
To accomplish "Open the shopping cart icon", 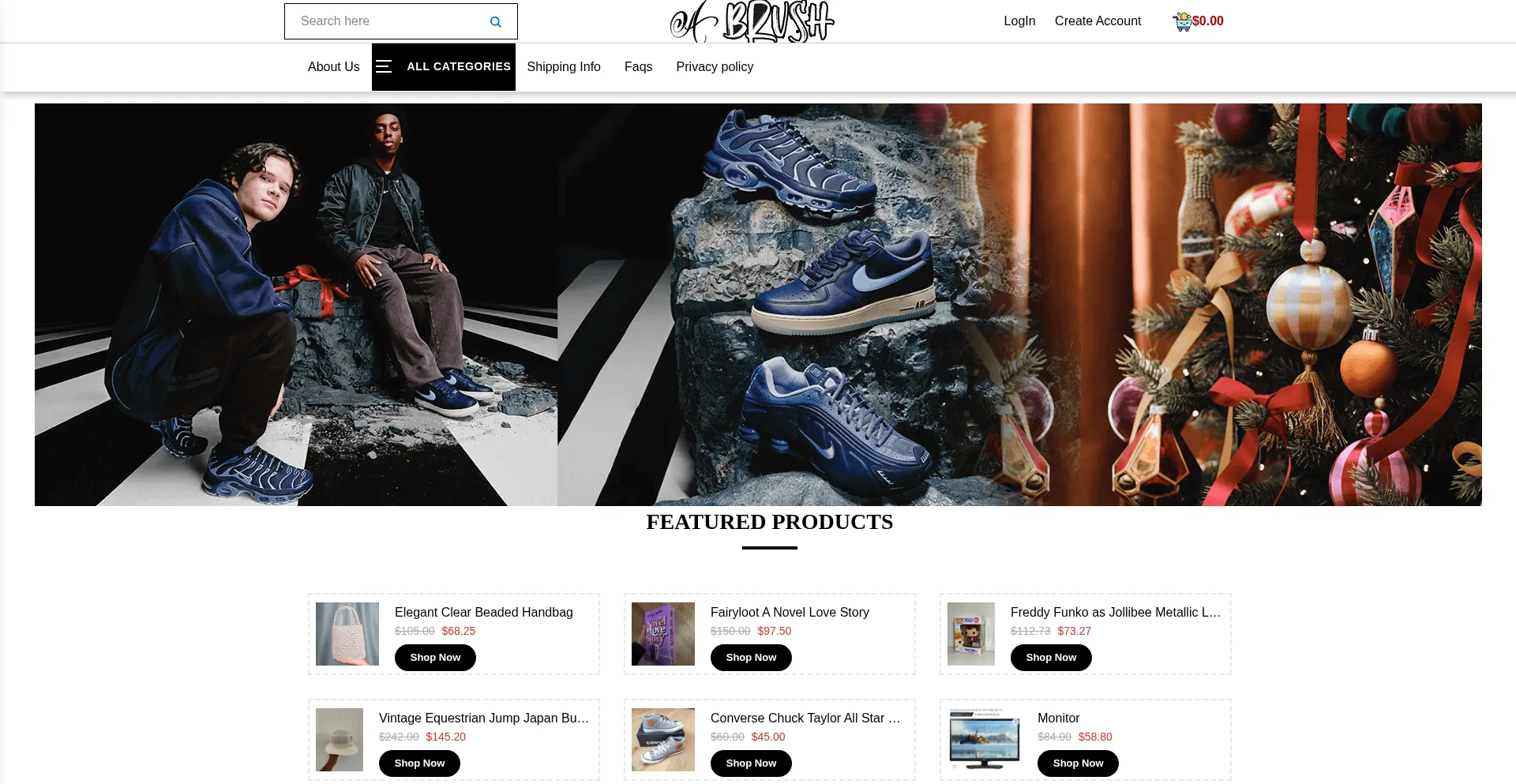I will point(1182,21).
